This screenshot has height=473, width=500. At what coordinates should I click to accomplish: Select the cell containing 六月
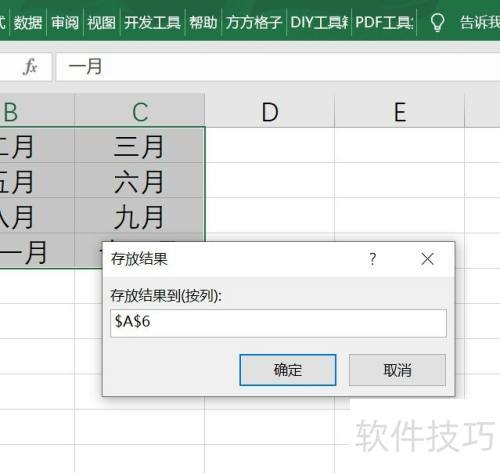click(x=139, y=181)
